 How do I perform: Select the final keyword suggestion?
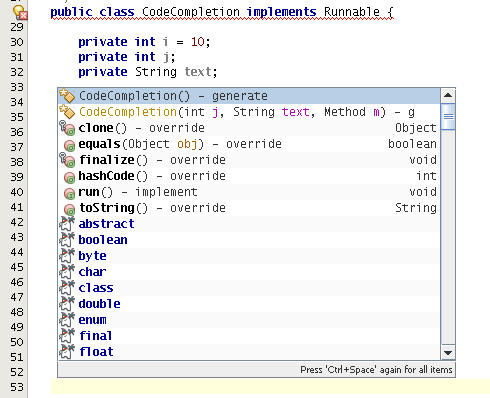pyautogui.click(x=249, y=336)
